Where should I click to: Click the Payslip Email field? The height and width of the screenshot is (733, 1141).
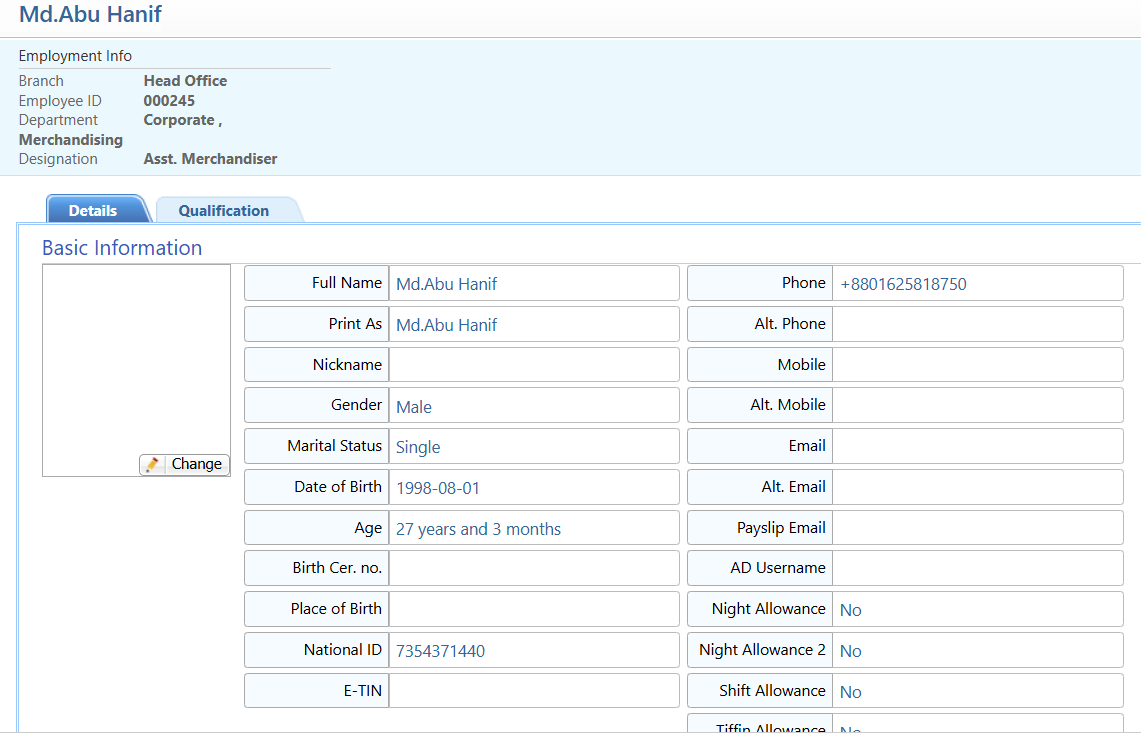pyautogui.click(x=977, y=528)
